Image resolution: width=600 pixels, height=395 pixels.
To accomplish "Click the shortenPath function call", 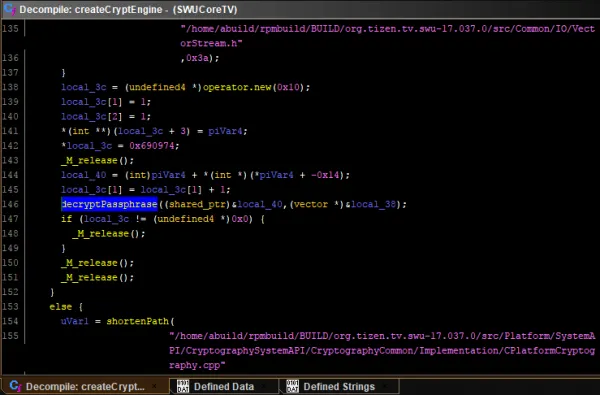I will coord(138,321).
